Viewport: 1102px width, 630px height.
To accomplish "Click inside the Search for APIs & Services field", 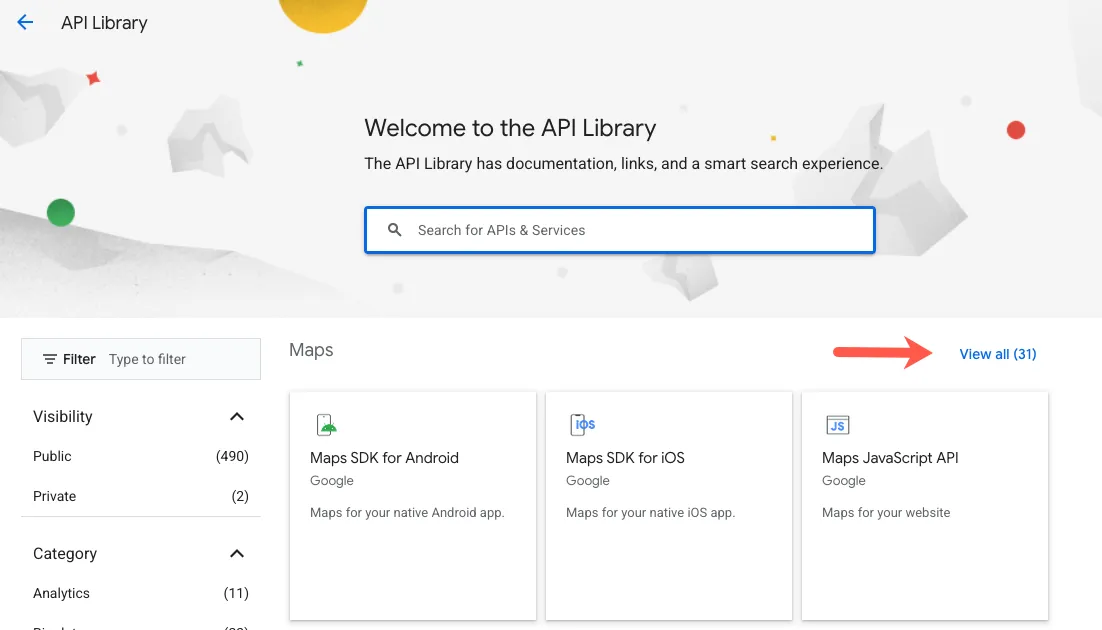I will point(620,230).
